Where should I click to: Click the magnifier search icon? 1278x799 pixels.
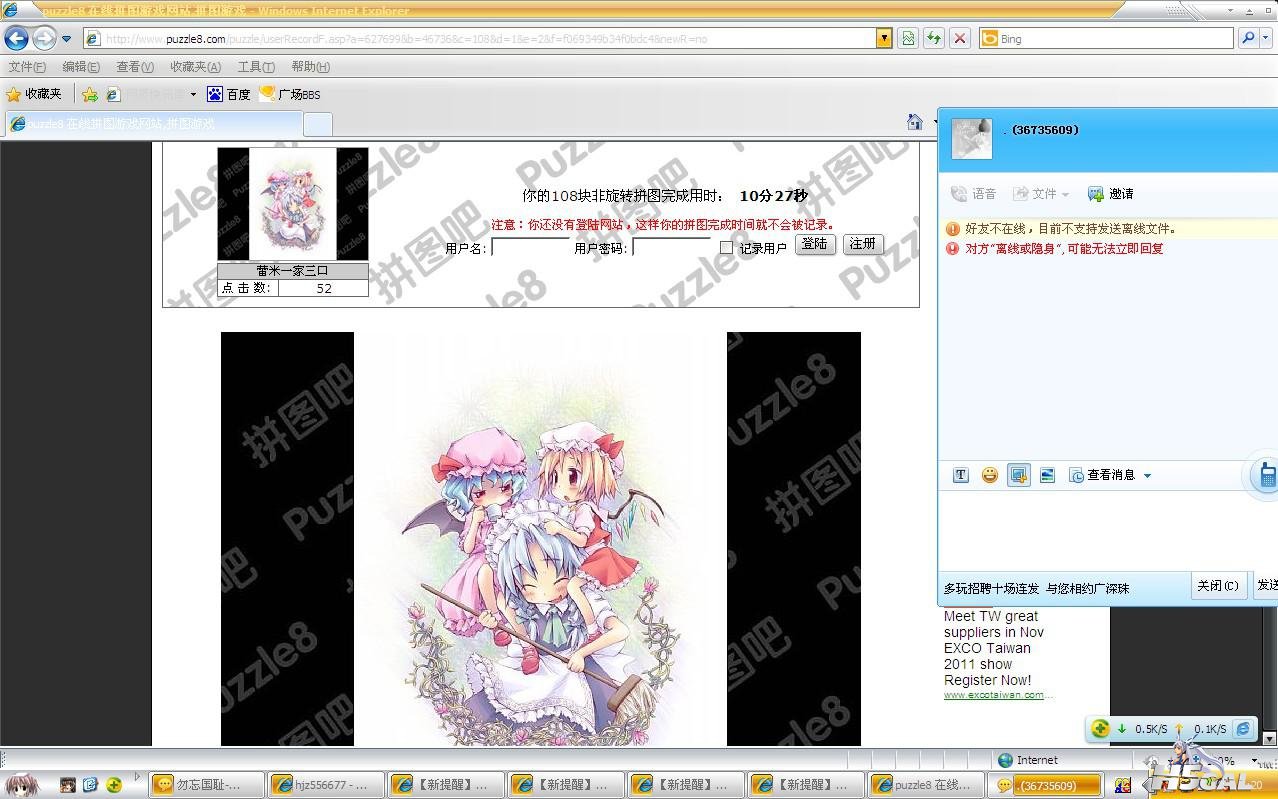[1247, 38]
